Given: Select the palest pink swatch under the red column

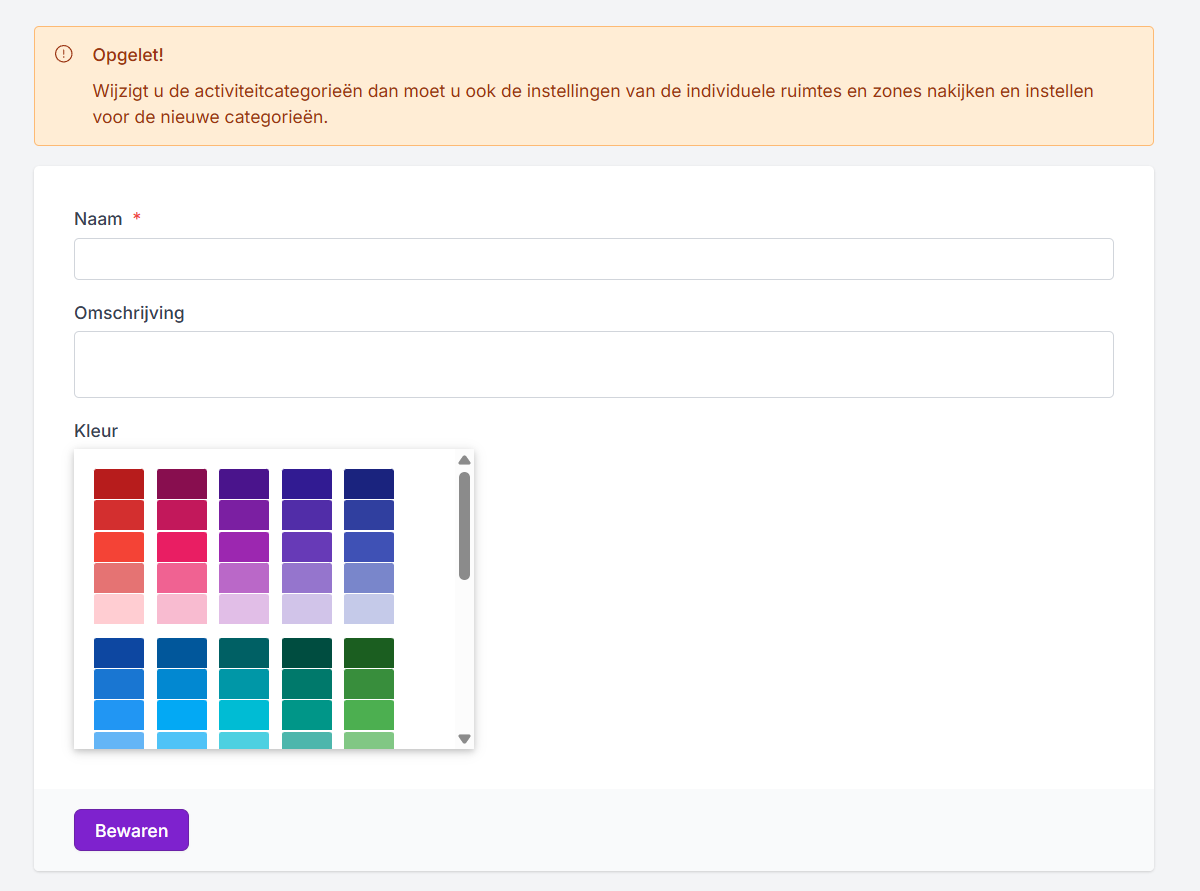Looking at the screenshot, I should point(119,609).
